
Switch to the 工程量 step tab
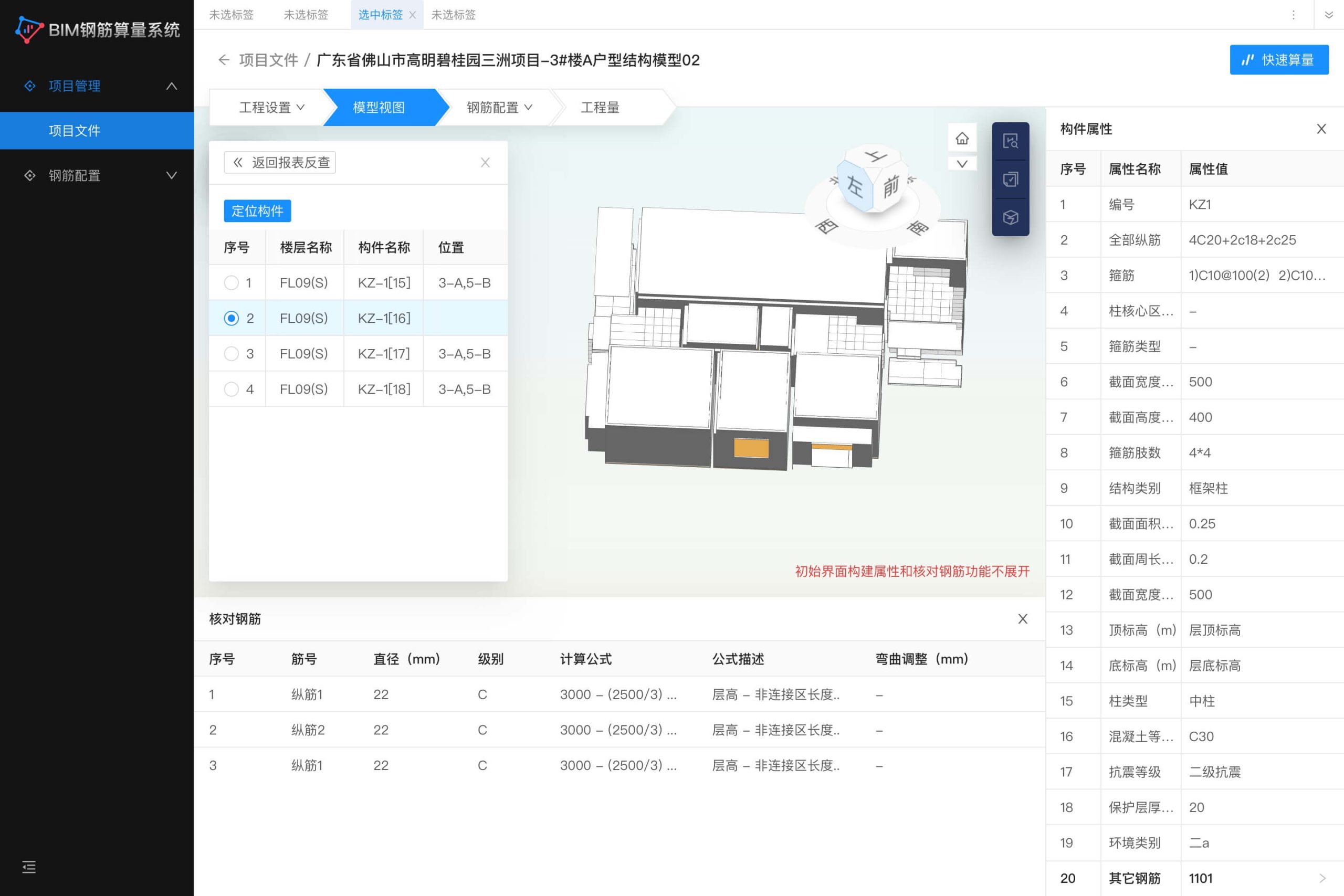point(600,108)
